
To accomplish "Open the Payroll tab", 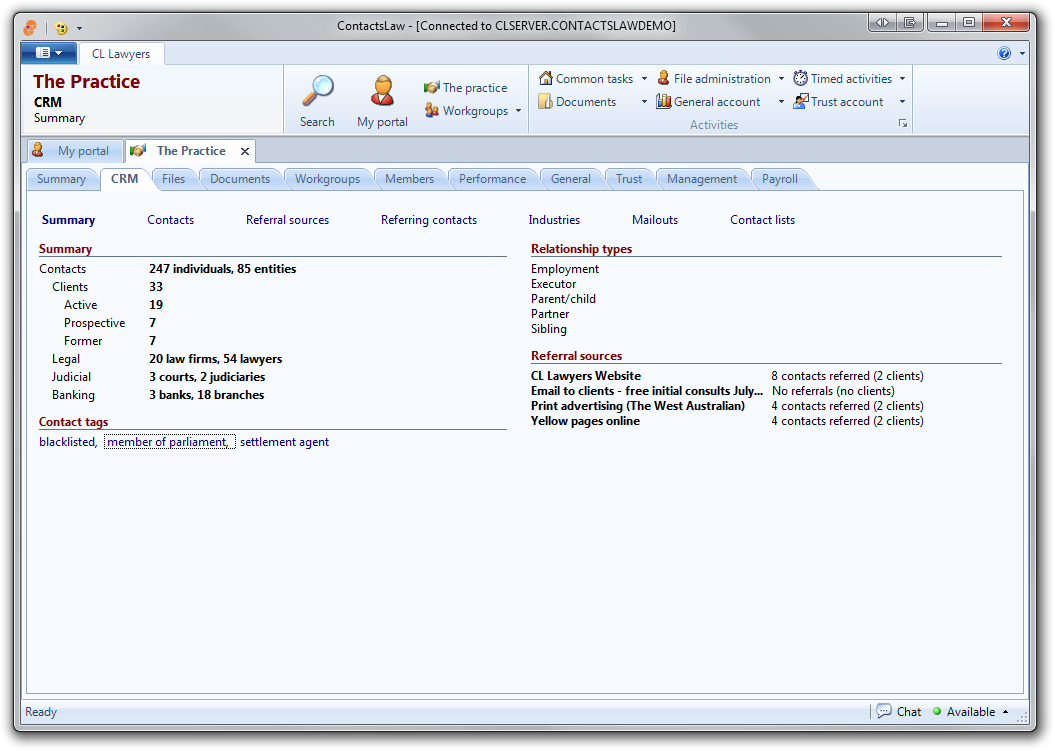I will pyautogui.click(x=780, y=179).
